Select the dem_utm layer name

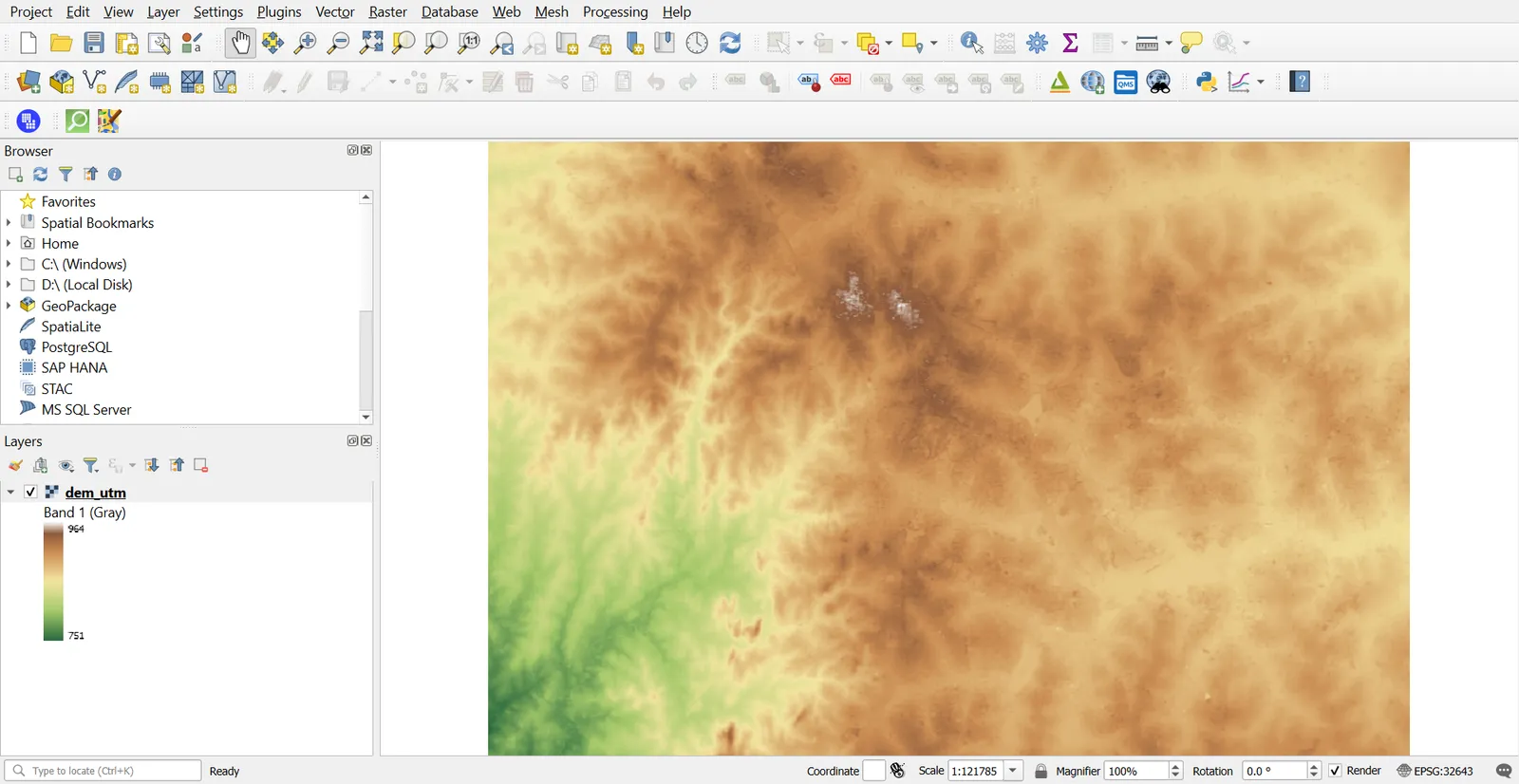pos(96,493)
